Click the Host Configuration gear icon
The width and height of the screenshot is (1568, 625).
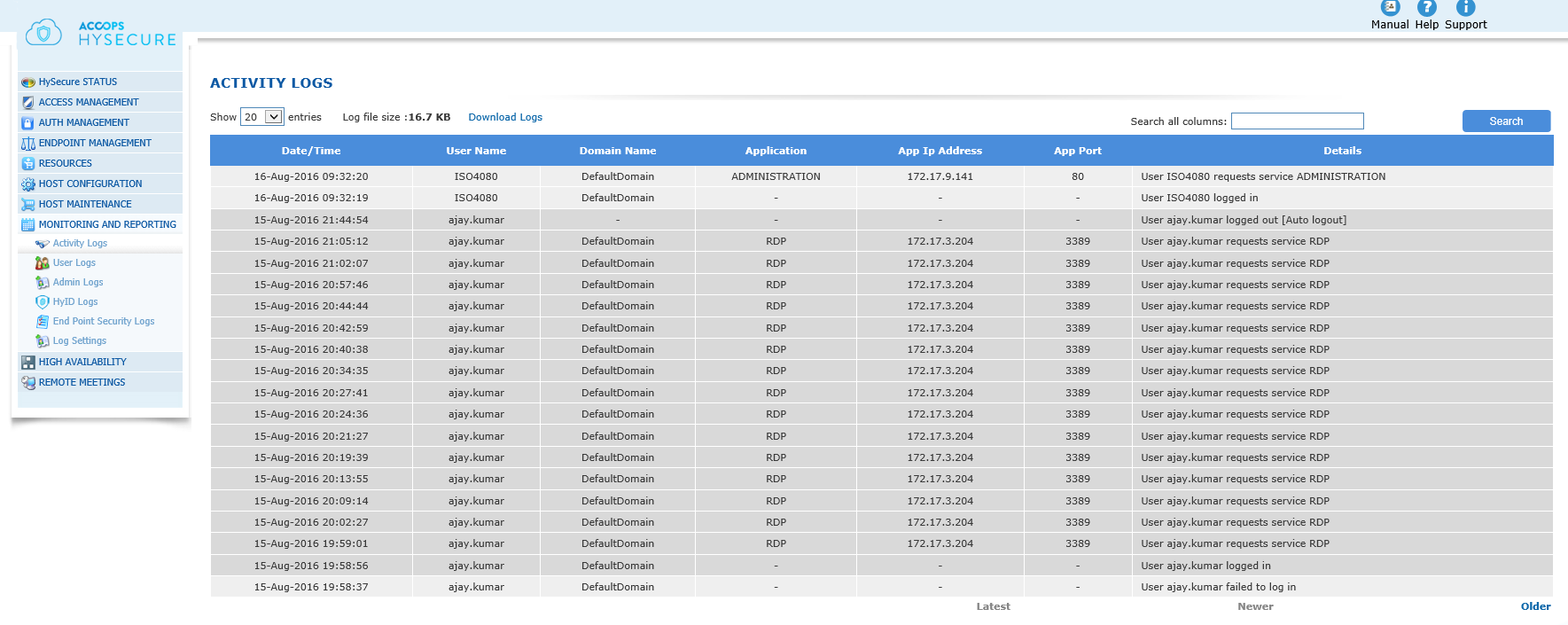(28, 184)
